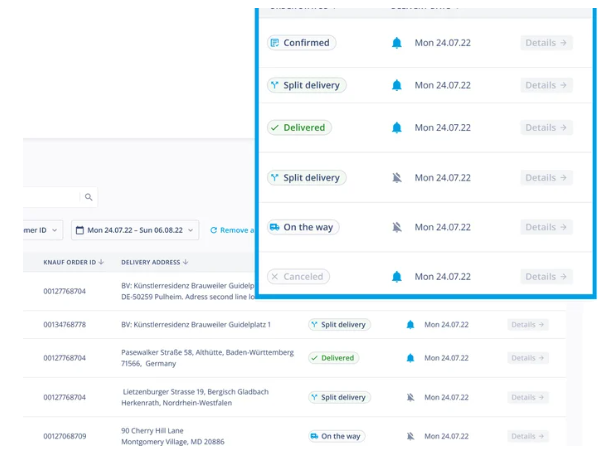The width and height of the screenshot is (599, 468).
Task: Click the zoomed On the way truck badge
Action: tap(303, 227)
